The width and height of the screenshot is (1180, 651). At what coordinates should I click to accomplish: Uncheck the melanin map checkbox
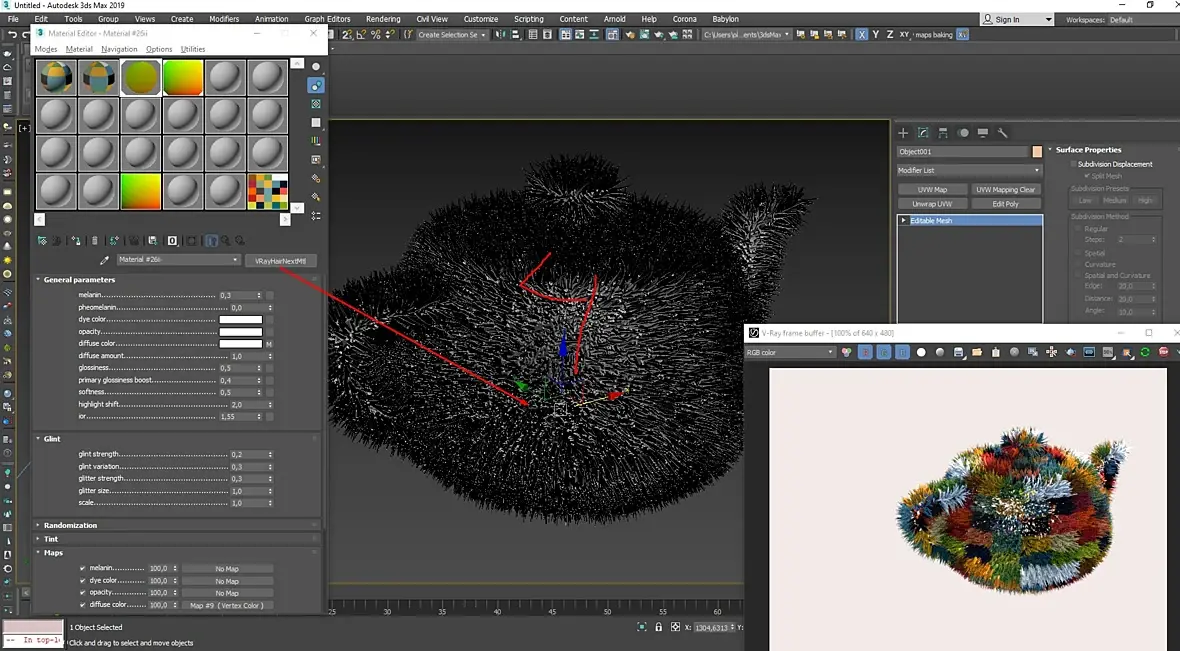click(83, 568)
